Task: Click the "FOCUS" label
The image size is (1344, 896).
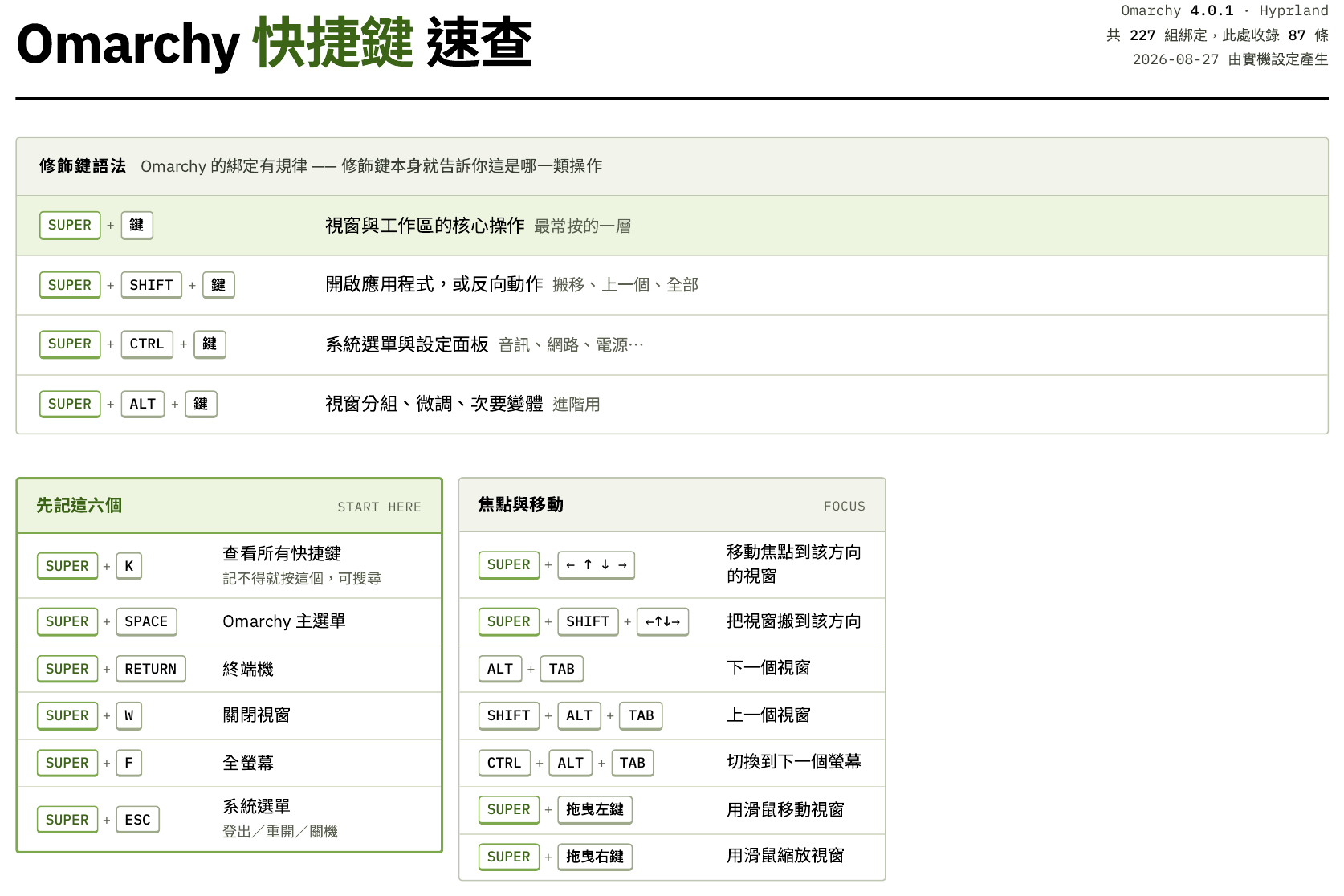Action: 845,507
